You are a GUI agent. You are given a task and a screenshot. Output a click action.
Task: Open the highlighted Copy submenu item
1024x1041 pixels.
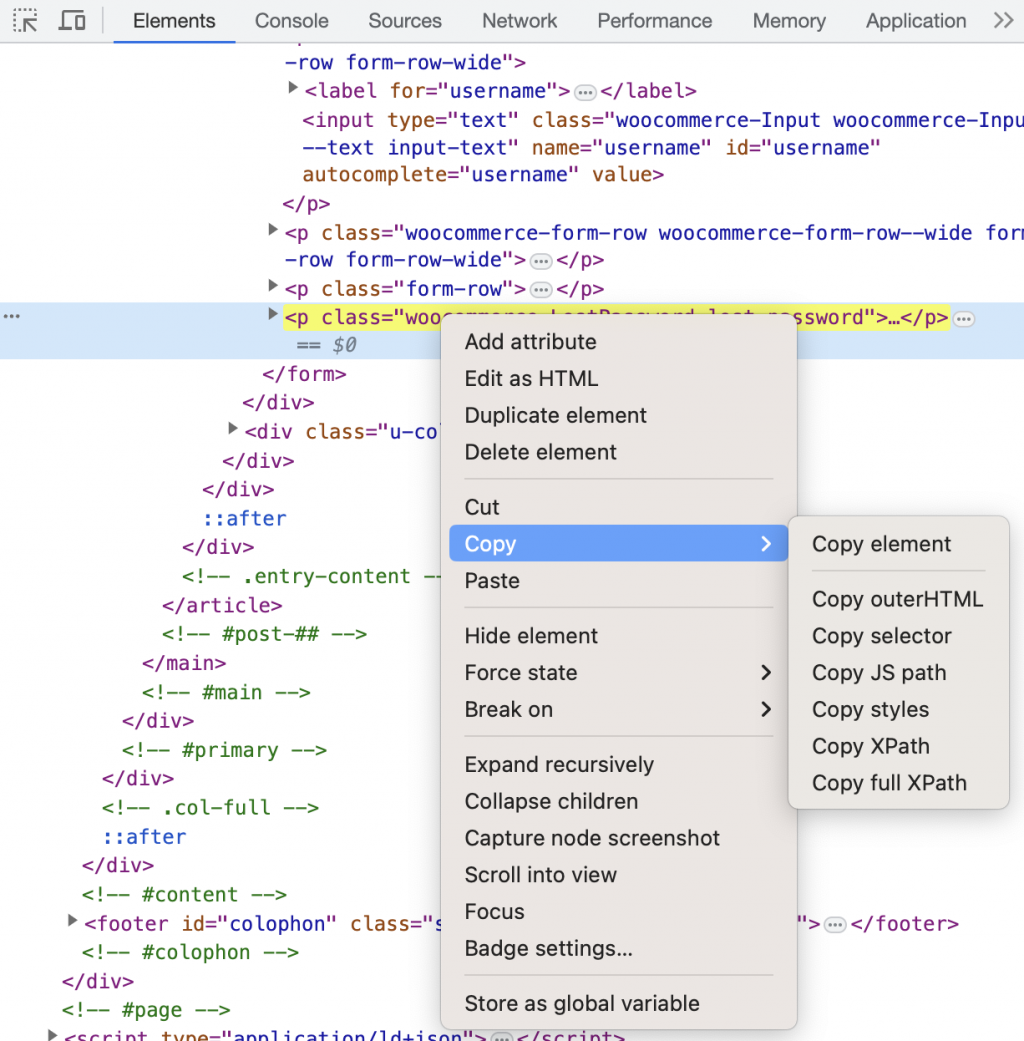click(x=618, y=544)
